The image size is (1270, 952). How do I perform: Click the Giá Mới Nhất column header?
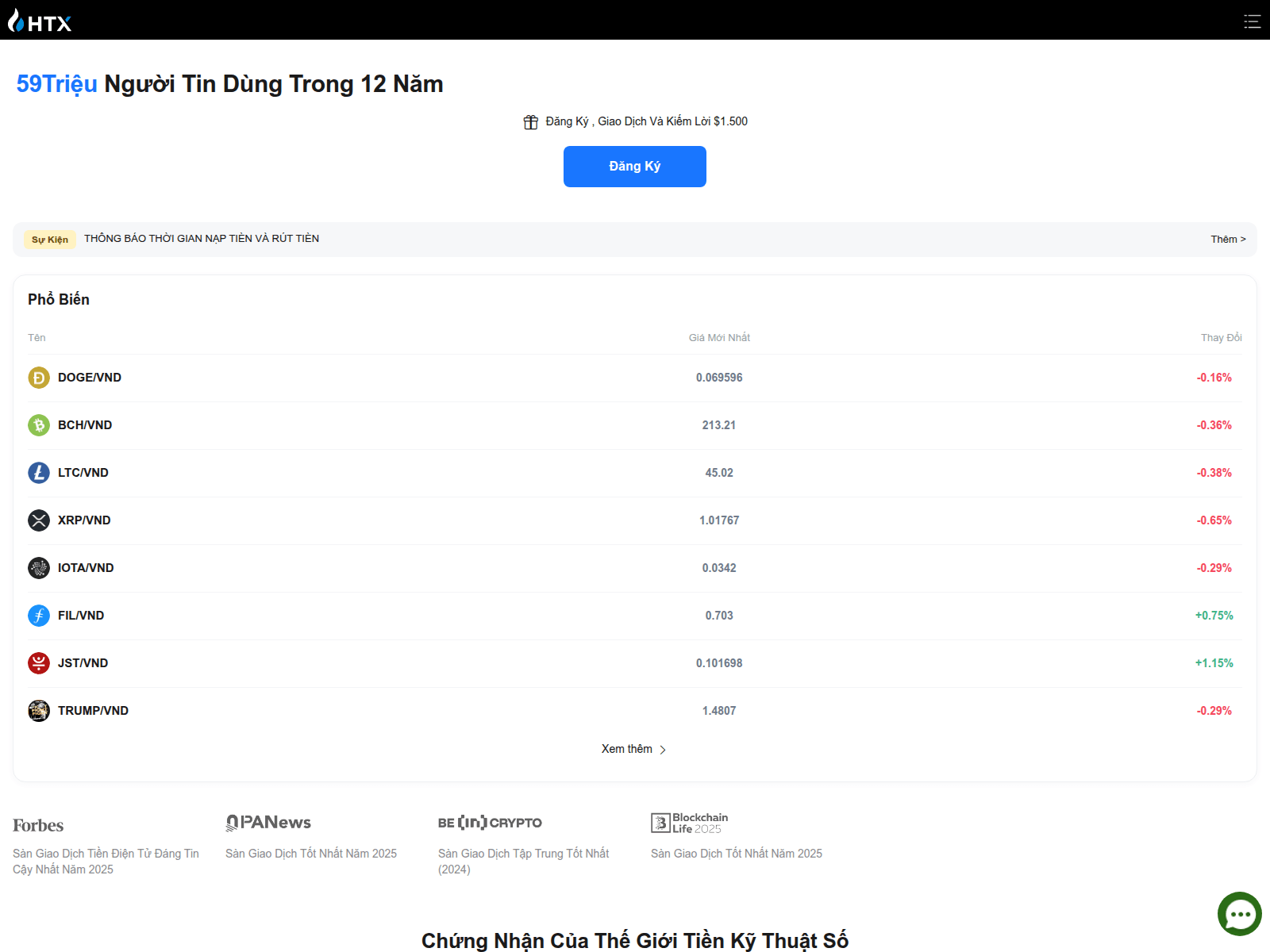click(x=719, y=338)
